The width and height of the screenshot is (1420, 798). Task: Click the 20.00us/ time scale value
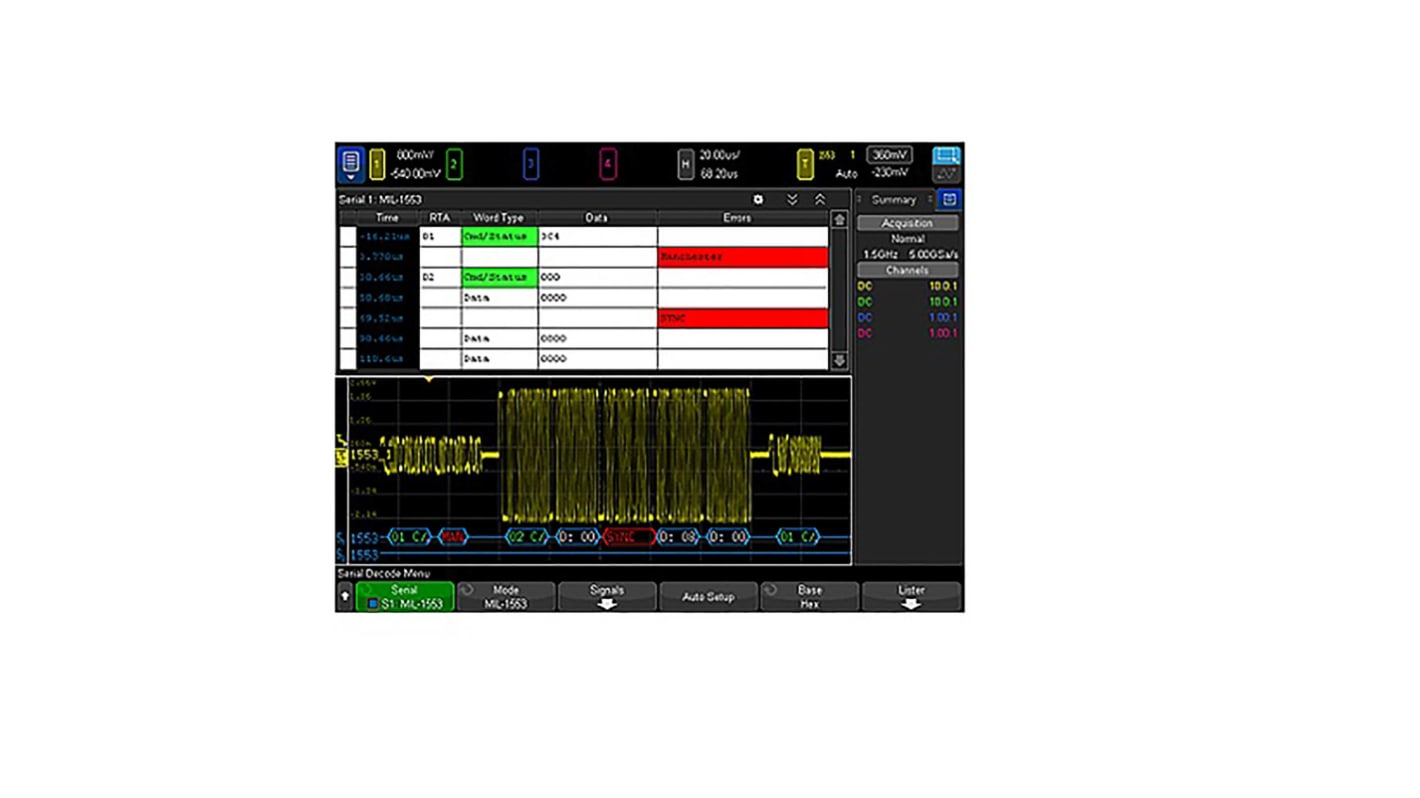(719, 155)
